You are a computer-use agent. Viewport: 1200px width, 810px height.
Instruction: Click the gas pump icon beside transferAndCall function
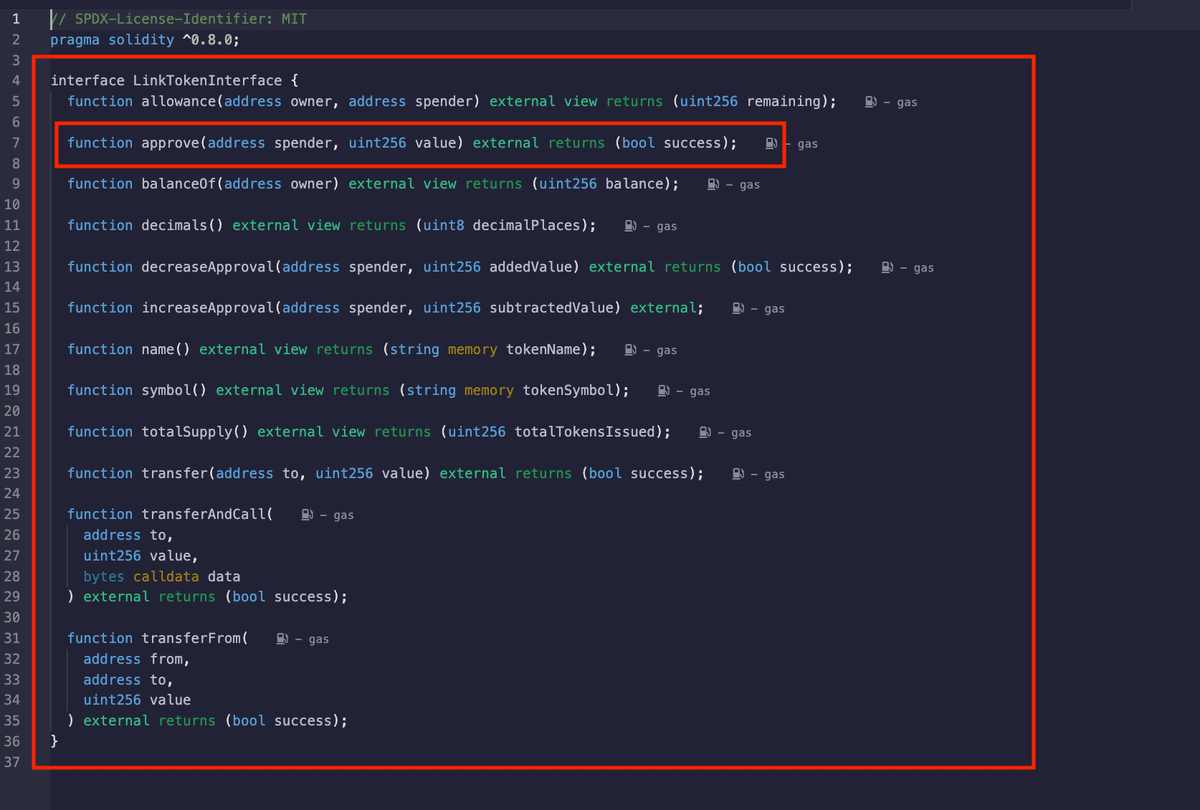(307, 515)
